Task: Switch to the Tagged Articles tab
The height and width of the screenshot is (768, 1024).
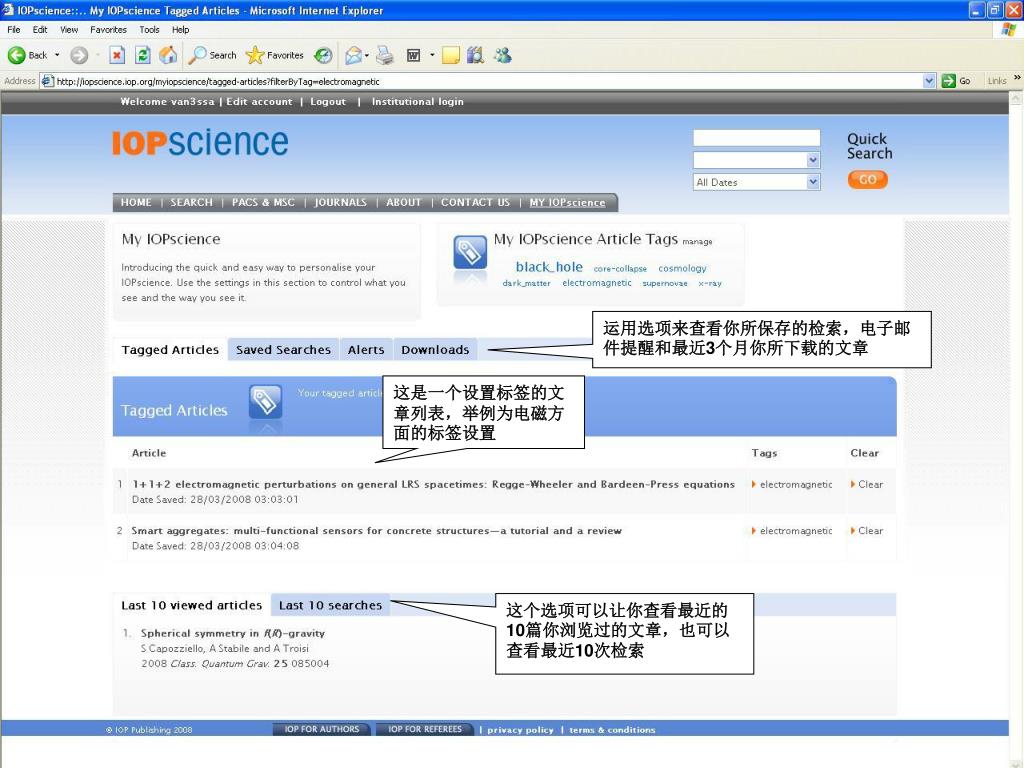Action: click(170, 349)
